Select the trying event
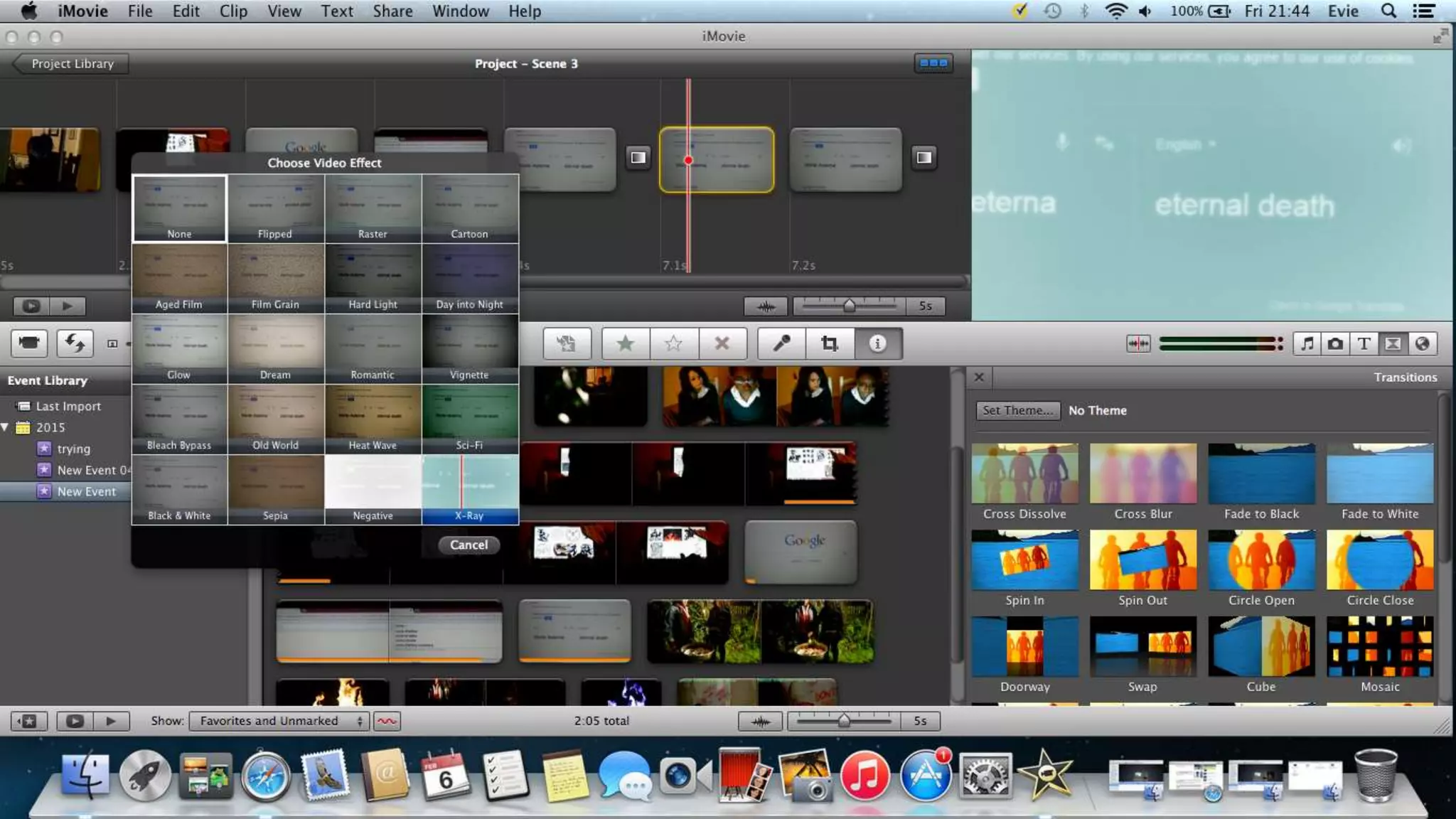Screen dimensions: 1456x819 coord(73,449)
